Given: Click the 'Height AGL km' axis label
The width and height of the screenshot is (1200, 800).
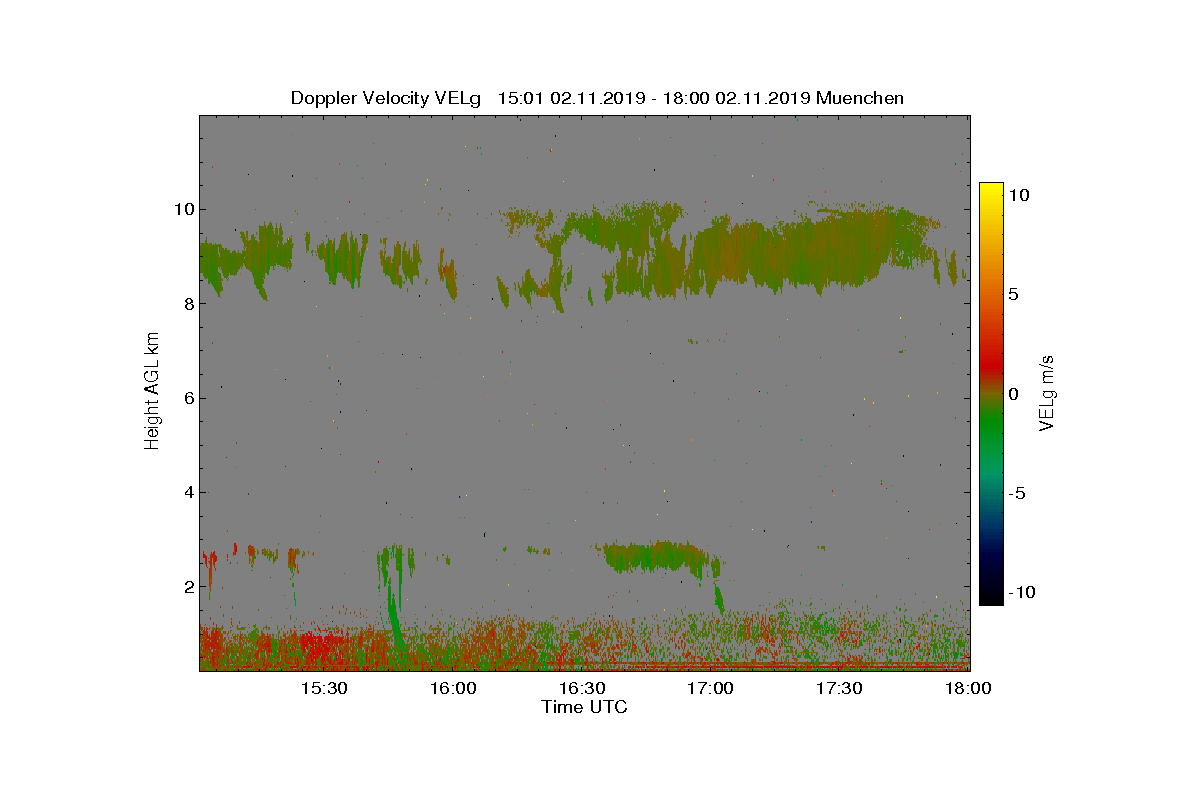Looking at the screenshot, I should [x=152, y=392].
